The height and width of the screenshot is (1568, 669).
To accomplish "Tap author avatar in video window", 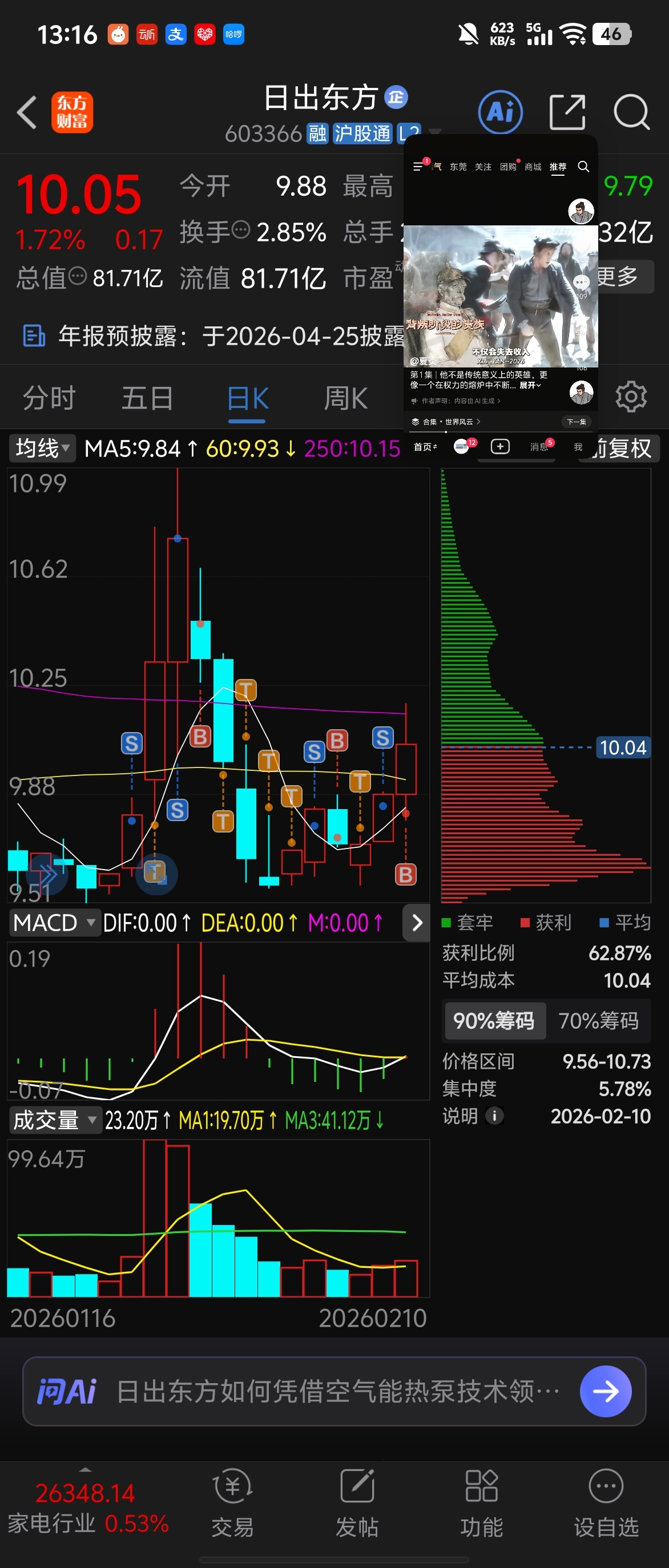I will pos(581,211).
